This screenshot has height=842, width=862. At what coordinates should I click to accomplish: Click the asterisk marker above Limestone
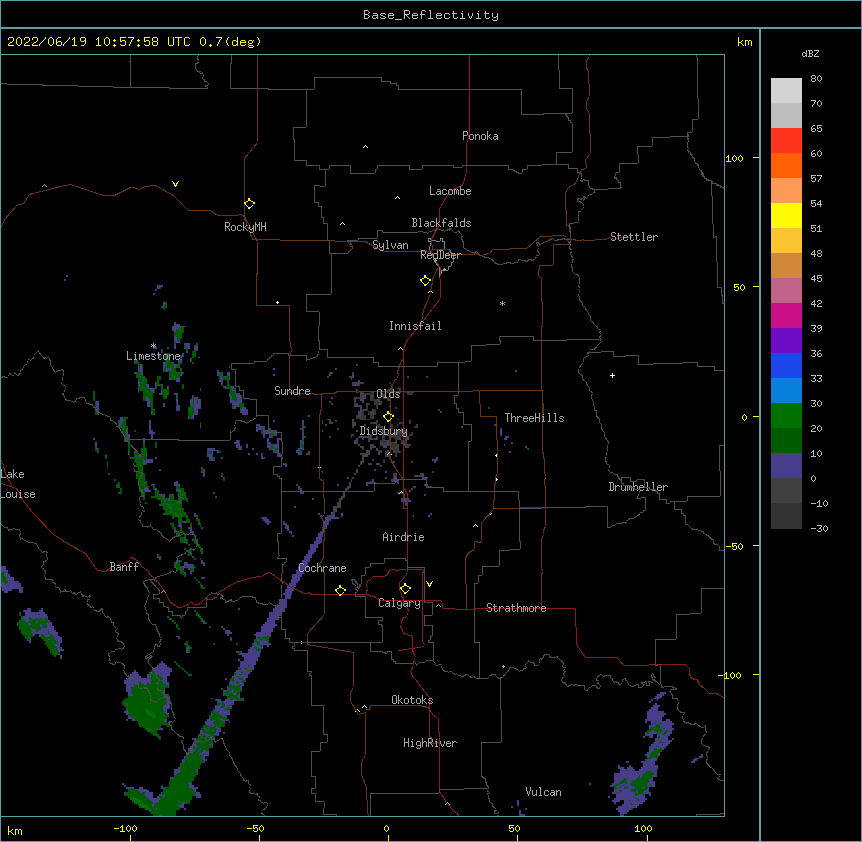[154, 346]
